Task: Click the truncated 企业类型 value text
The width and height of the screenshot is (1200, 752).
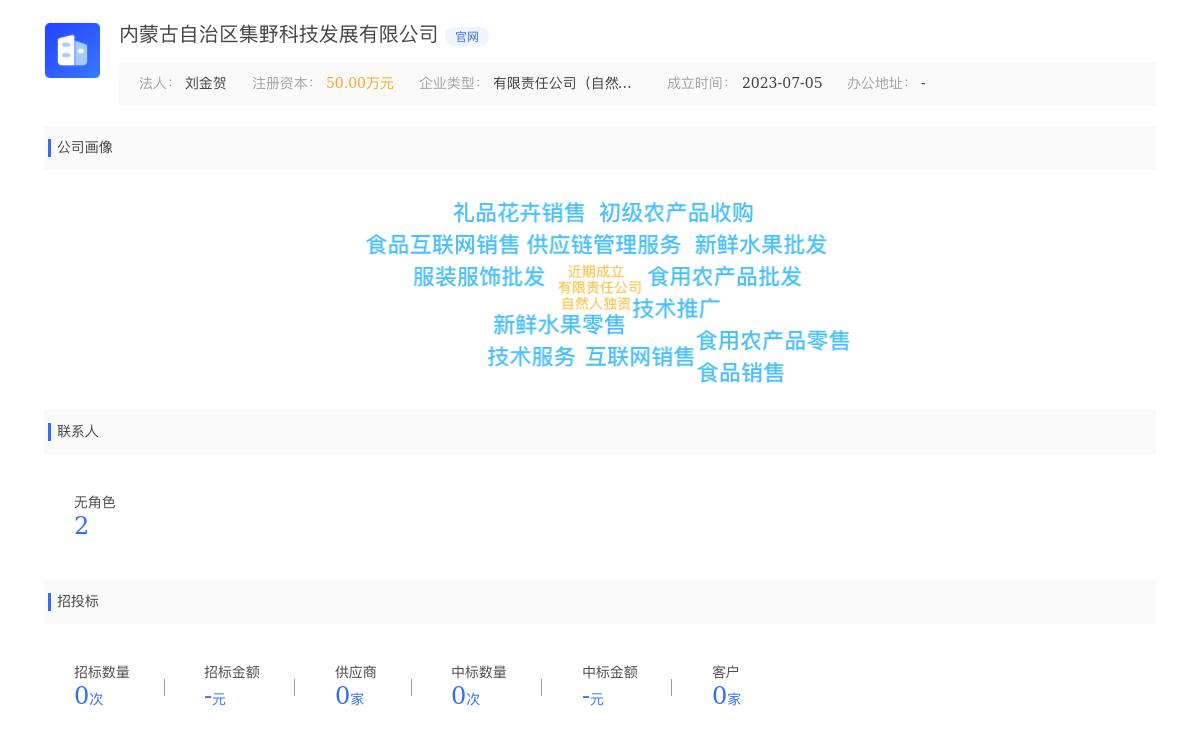Action: click(x=562, y=84)
